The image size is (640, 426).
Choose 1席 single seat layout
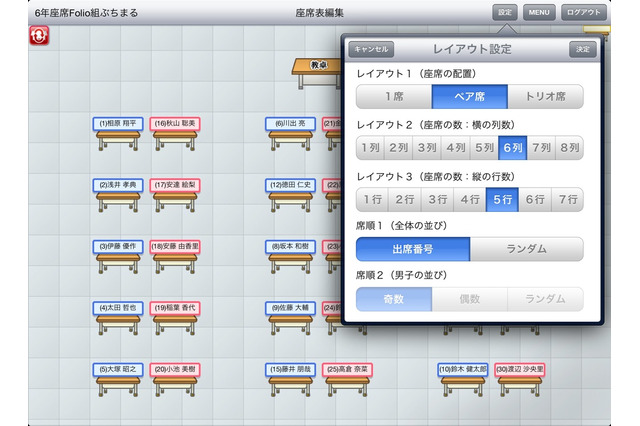point(394,97)
